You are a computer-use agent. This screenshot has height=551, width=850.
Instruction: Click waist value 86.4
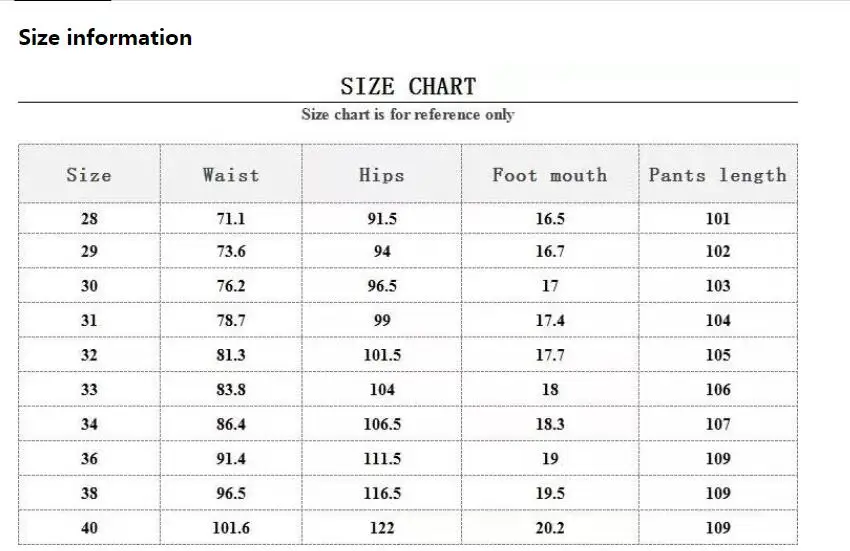(231, 424)
